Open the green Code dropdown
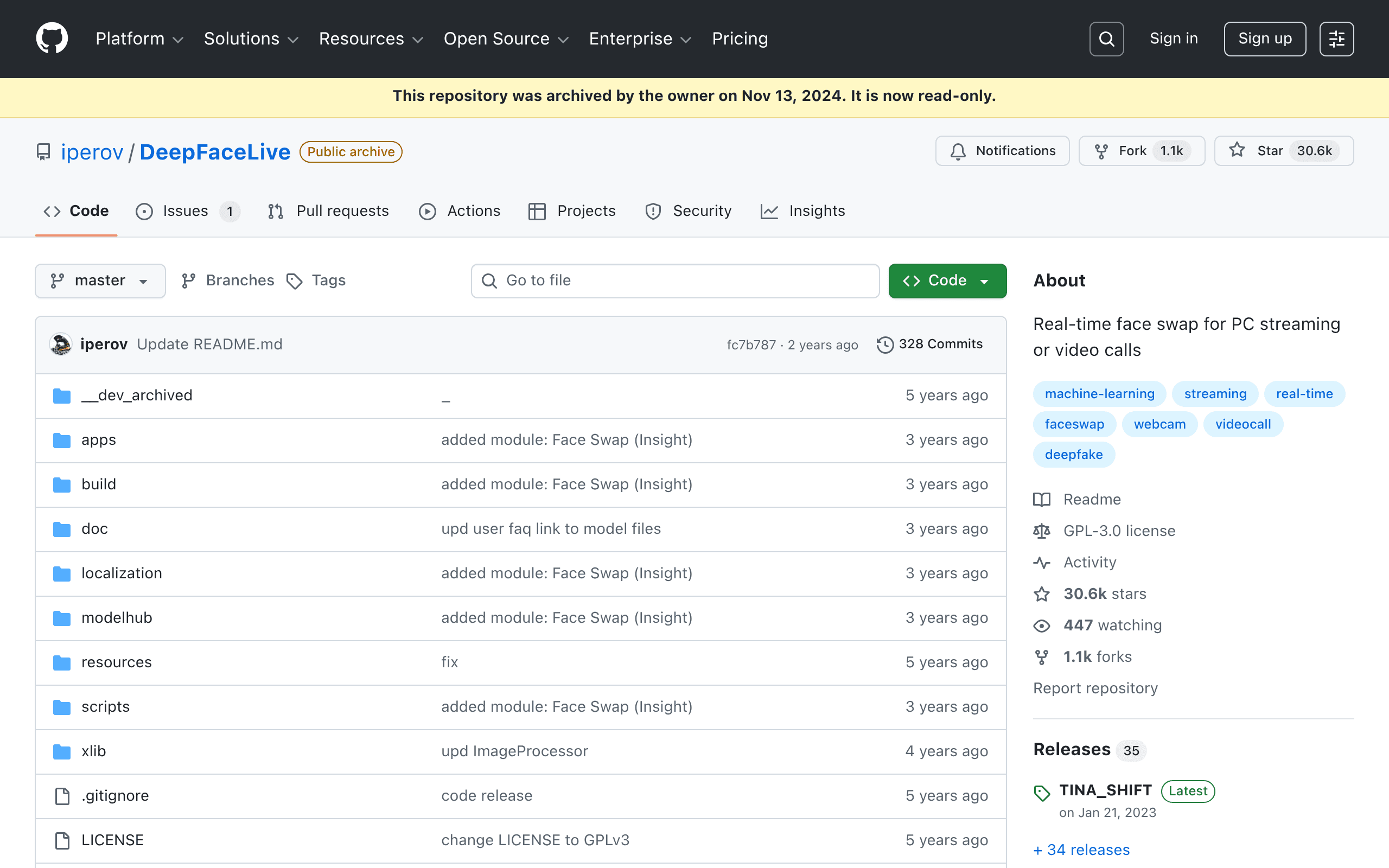This screenshot has width=1389, height=868. click(947, 280)
